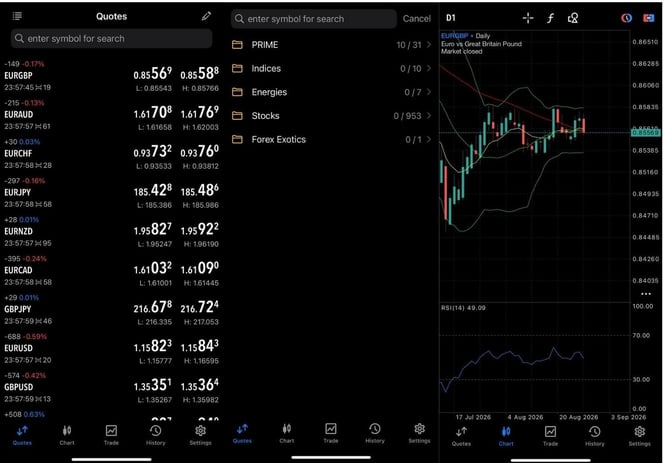Screen dimensions: 664x463
Task: Select the EURGBP quote row
Action: [111, 76]
